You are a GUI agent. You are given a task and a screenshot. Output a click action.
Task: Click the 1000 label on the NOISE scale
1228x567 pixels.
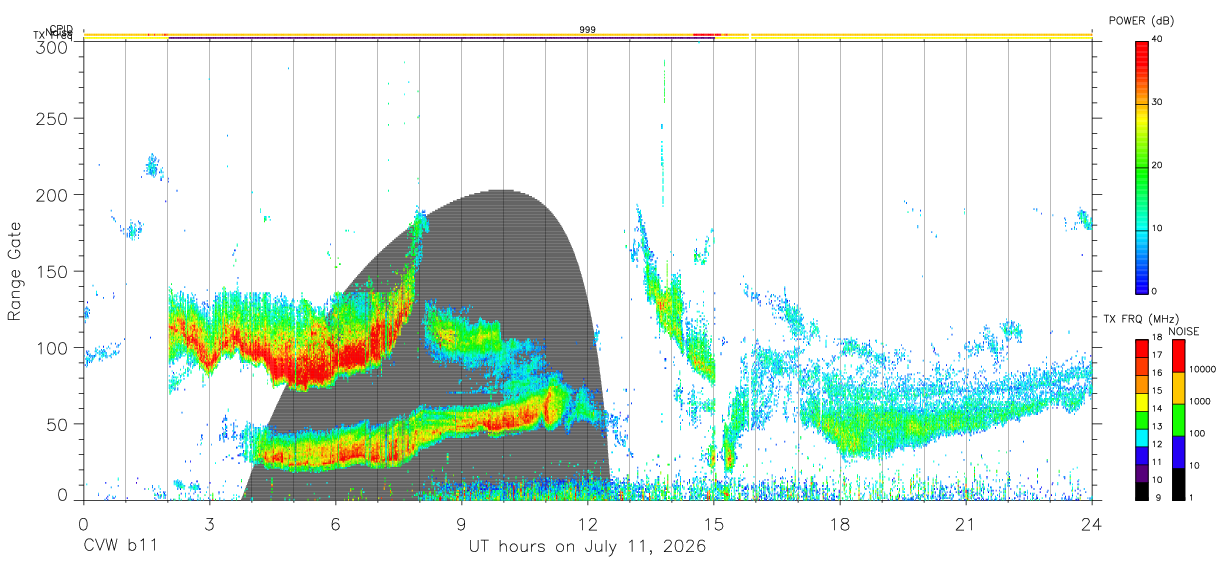tap(1198, 401)
